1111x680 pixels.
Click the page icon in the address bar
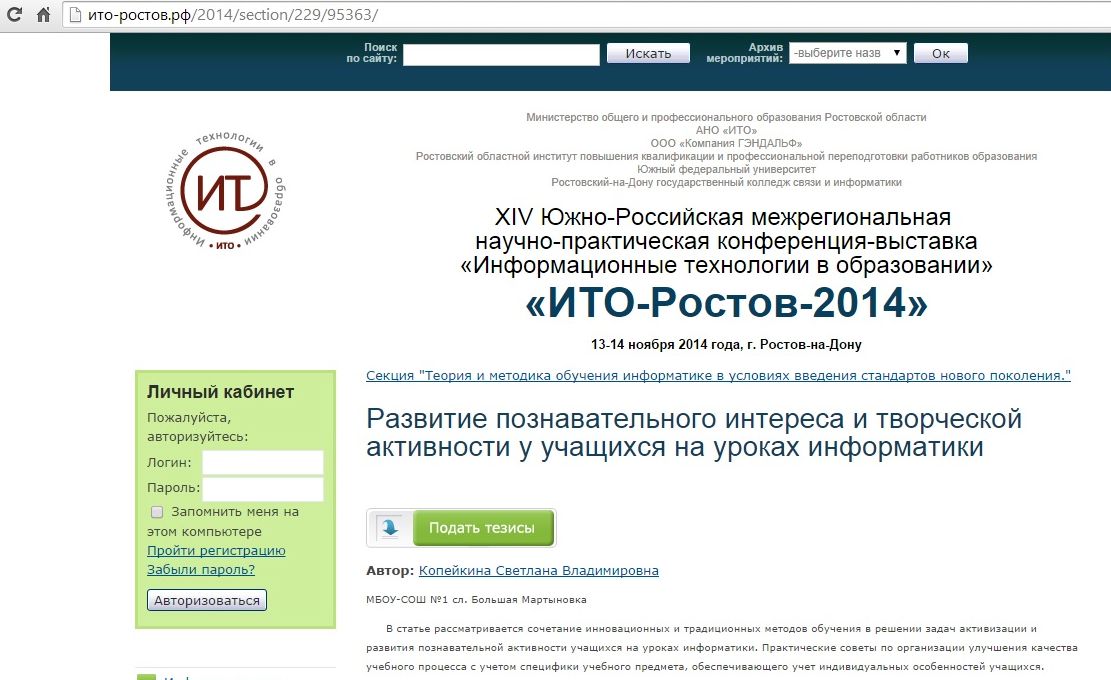pyautogui.click(x=75, y=16)
